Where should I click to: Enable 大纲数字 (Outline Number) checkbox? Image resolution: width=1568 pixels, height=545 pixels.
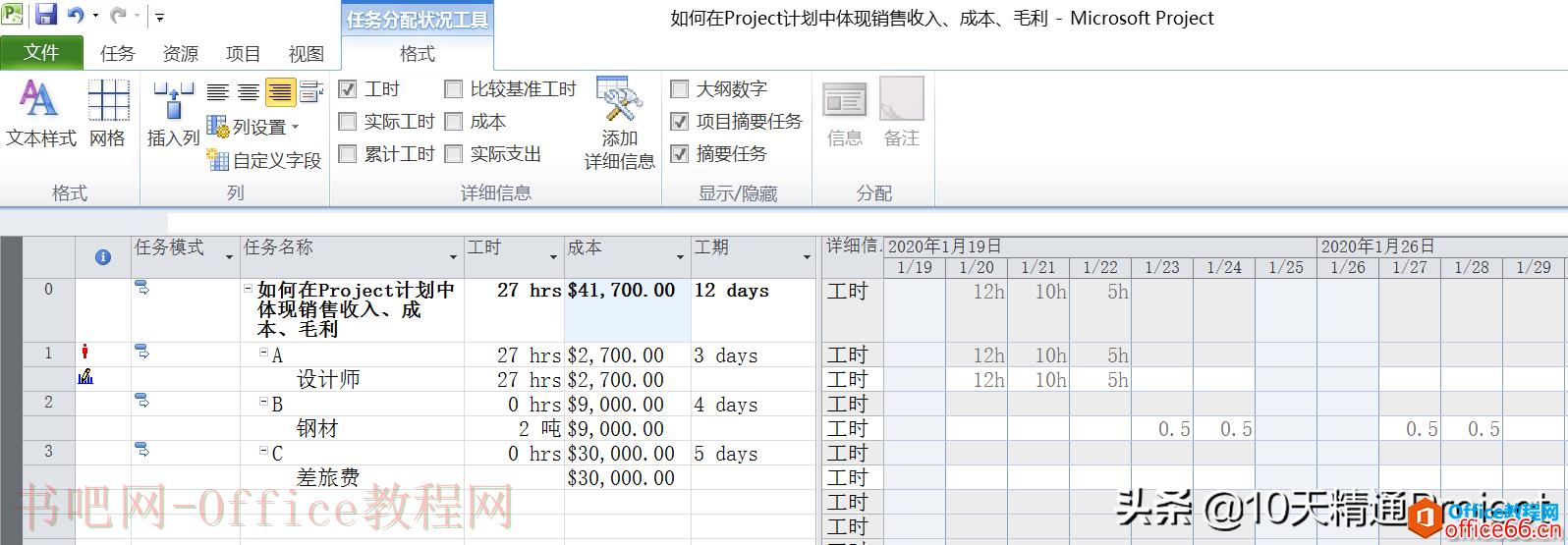click(679, 89)
